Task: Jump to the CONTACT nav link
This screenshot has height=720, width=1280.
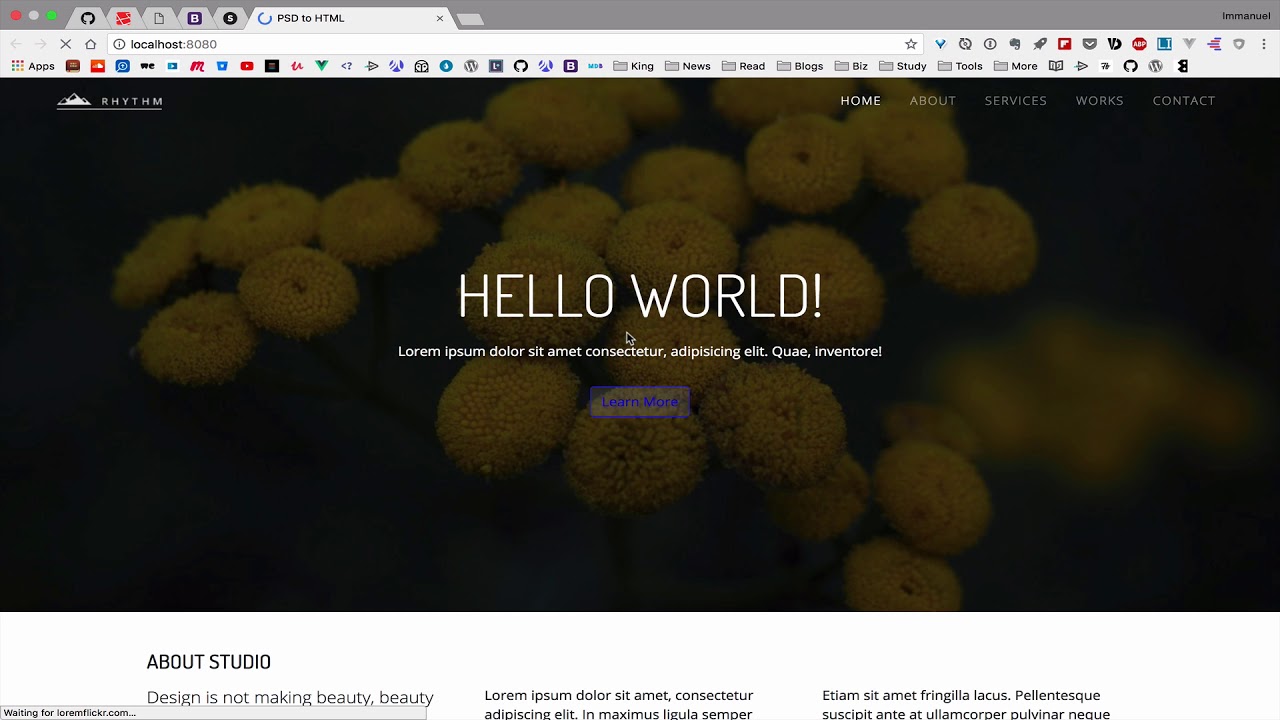Action: click(1183, 100)
